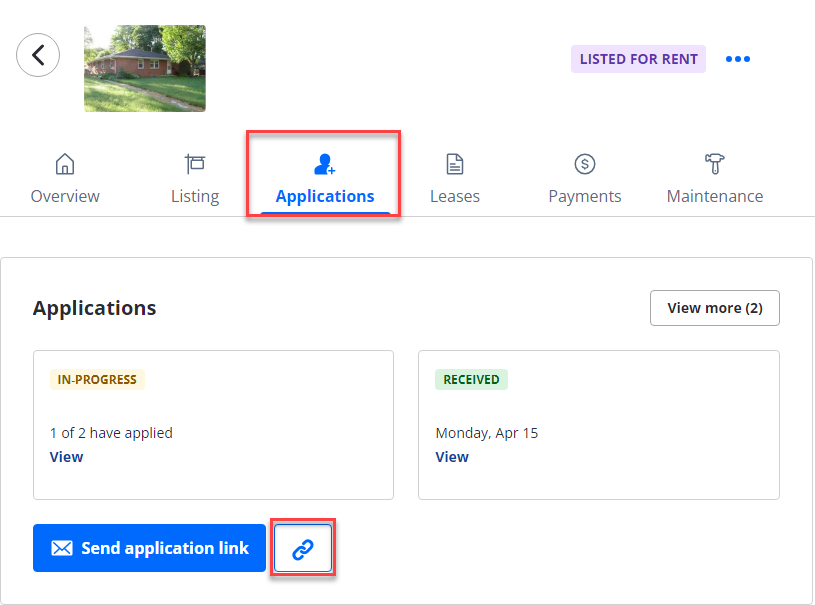Select the Monday, Apr 15 application card
This screenshot has width=815, height=605.
pyautogui.click(x=598, y=425)
